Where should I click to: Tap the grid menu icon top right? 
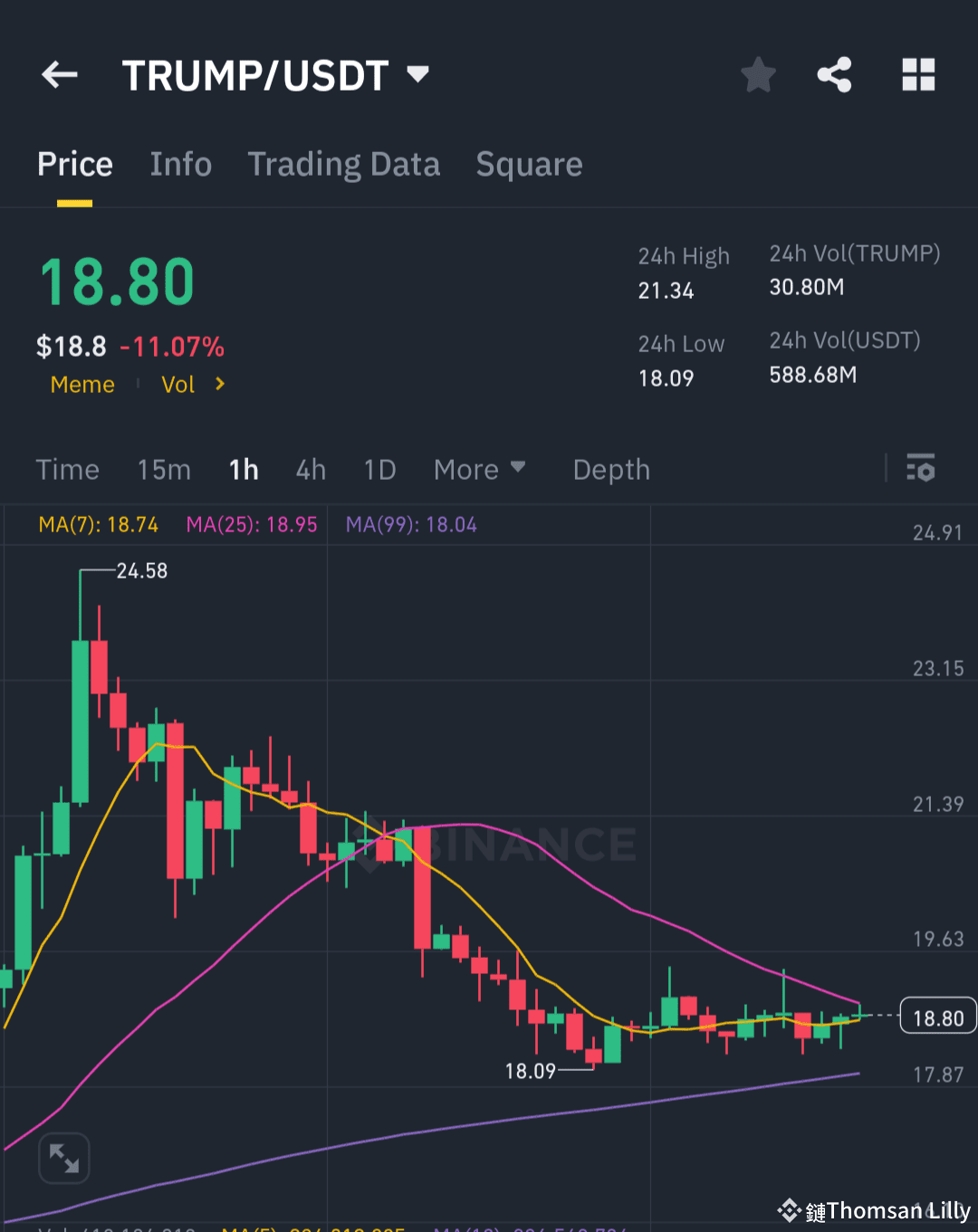coord(918,75)
